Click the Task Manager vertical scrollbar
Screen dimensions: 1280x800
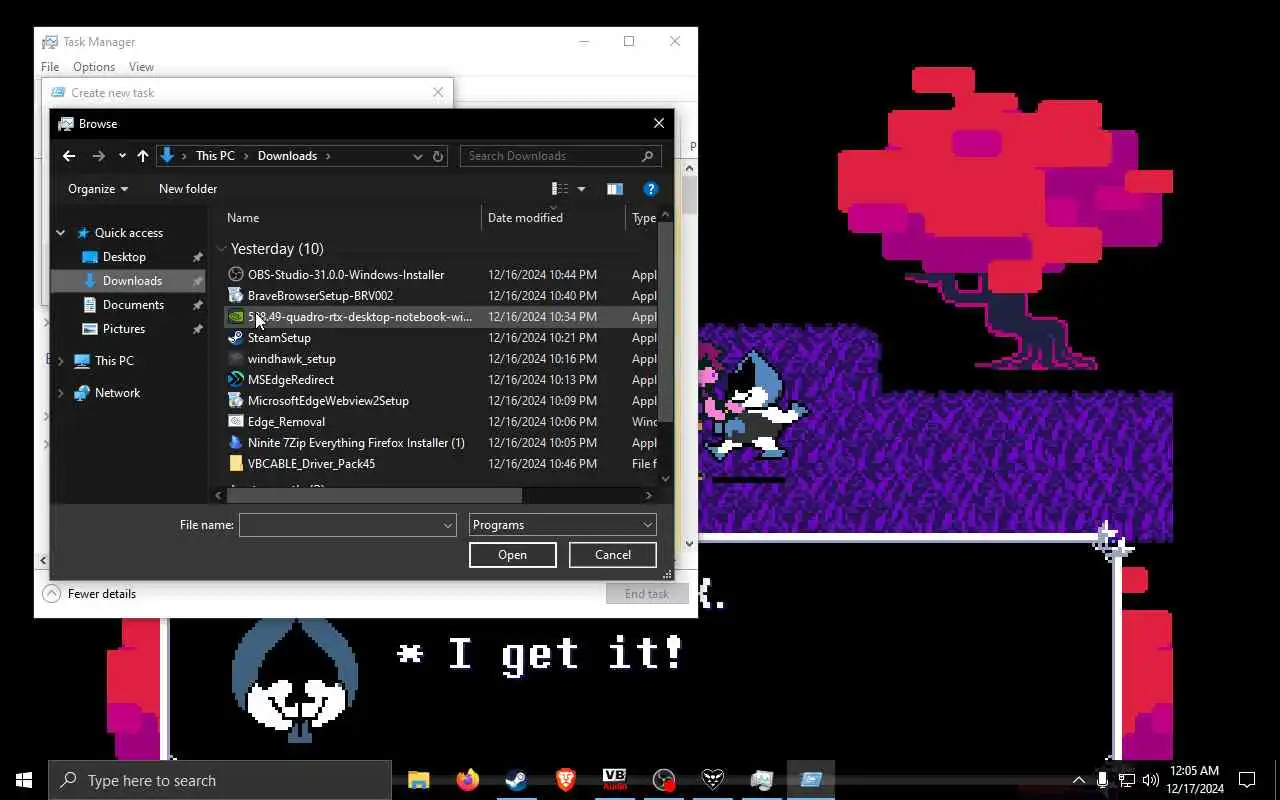click(x=689, y=195)
